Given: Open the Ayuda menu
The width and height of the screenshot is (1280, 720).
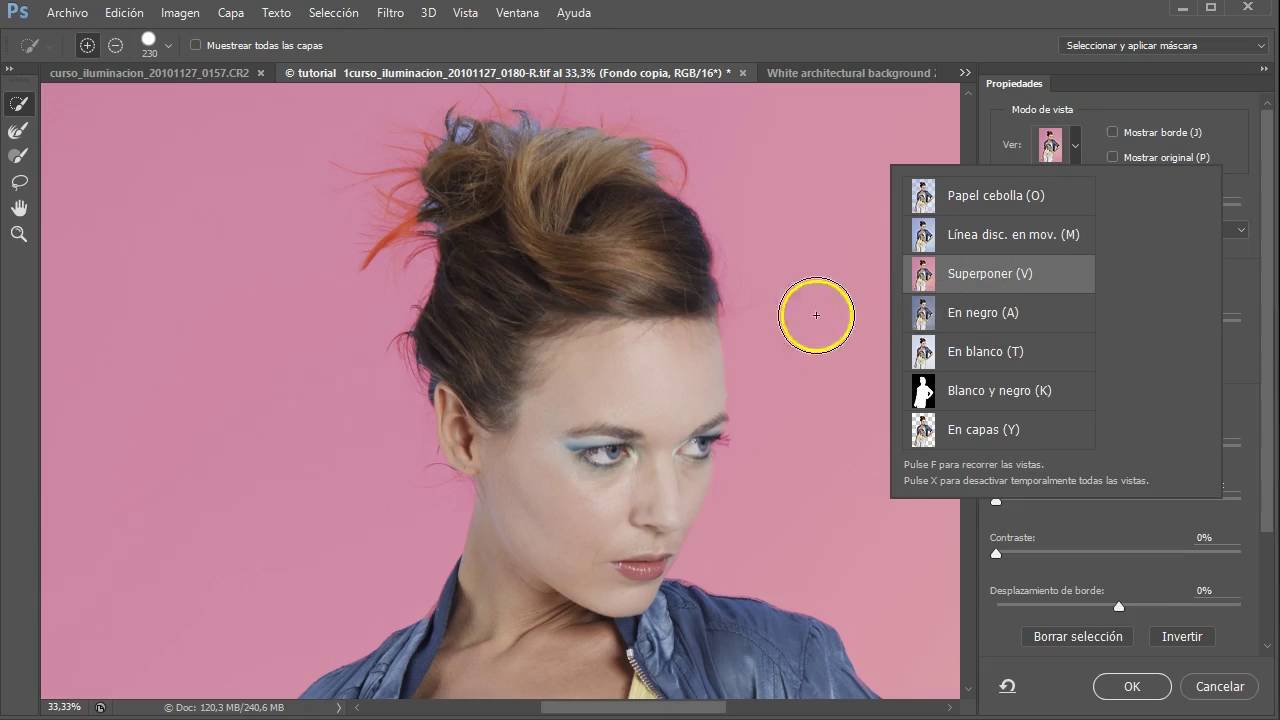Looking at the screenshot, I should pos(573,13).
